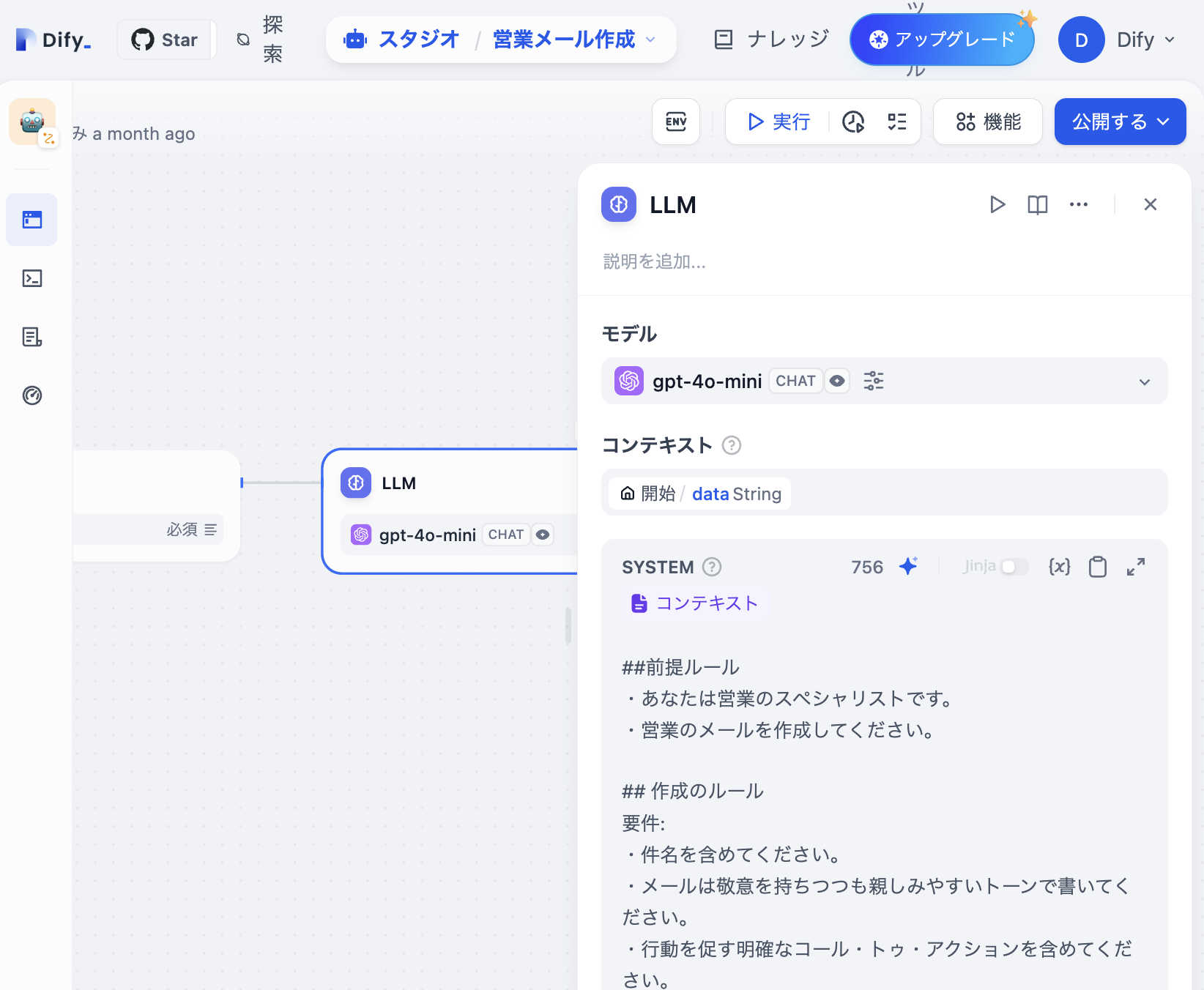Open the run history (clock) icon
Image resolution: width=1204 pixels, height=990 pixels.
click(x=853, y=122)
